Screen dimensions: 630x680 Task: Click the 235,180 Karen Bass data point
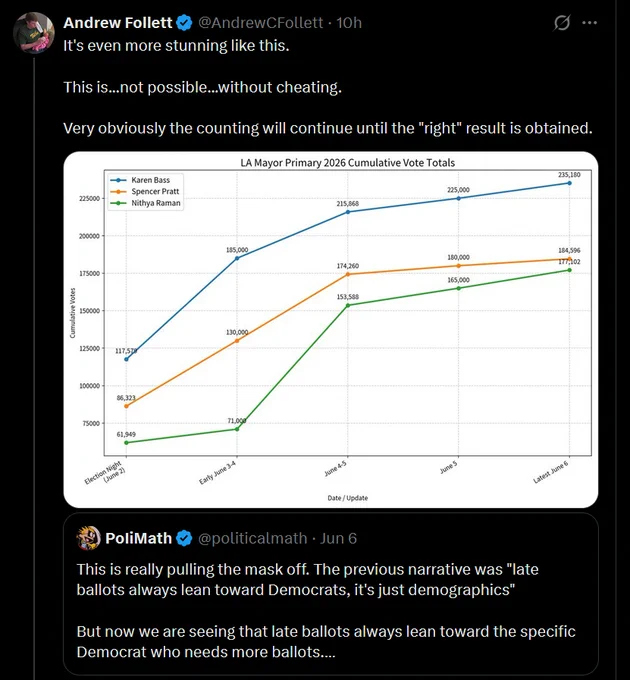tap(569, 183)
